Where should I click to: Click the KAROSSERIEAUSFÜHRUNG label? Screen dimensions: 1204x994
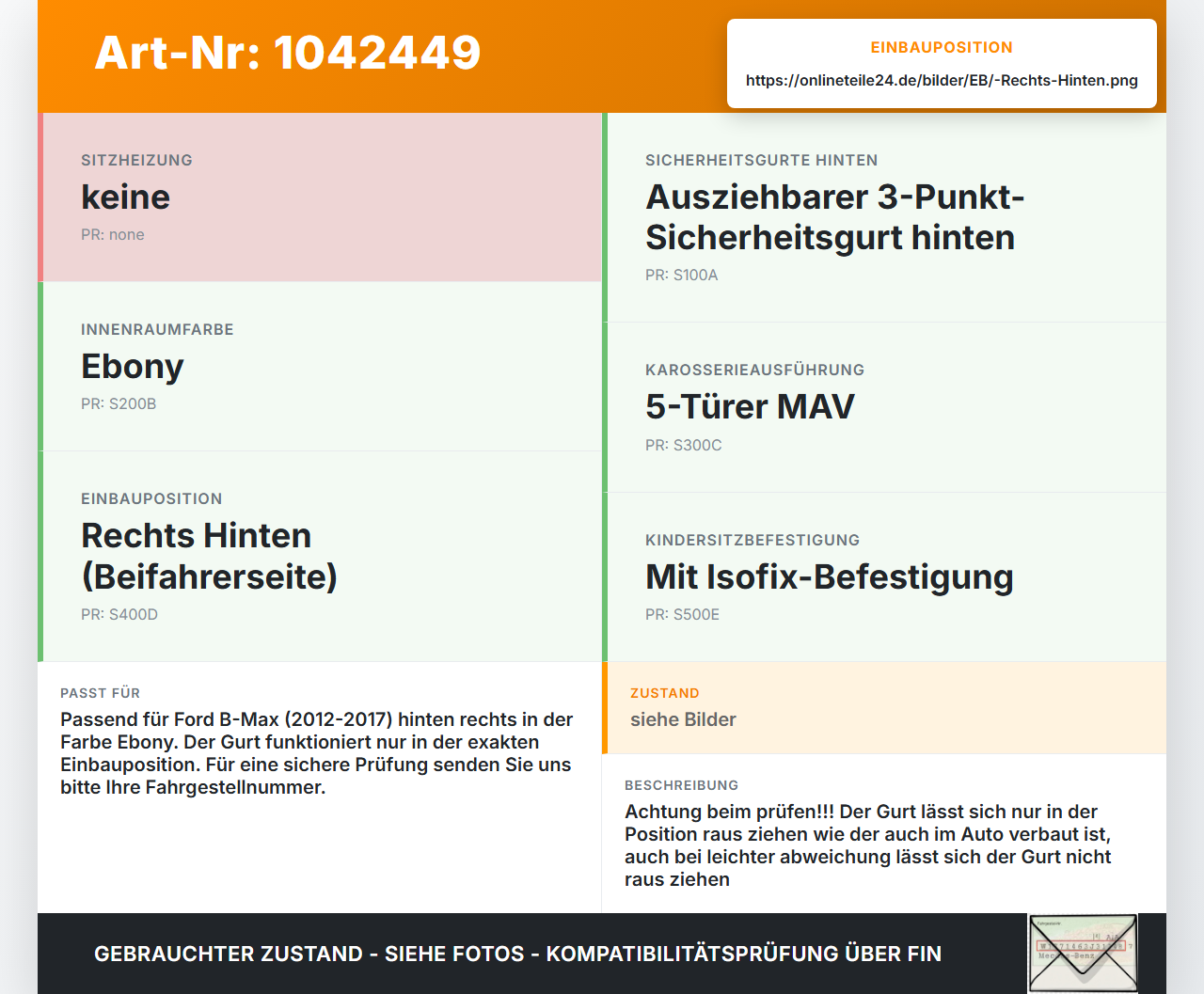(x=754, y=370)
